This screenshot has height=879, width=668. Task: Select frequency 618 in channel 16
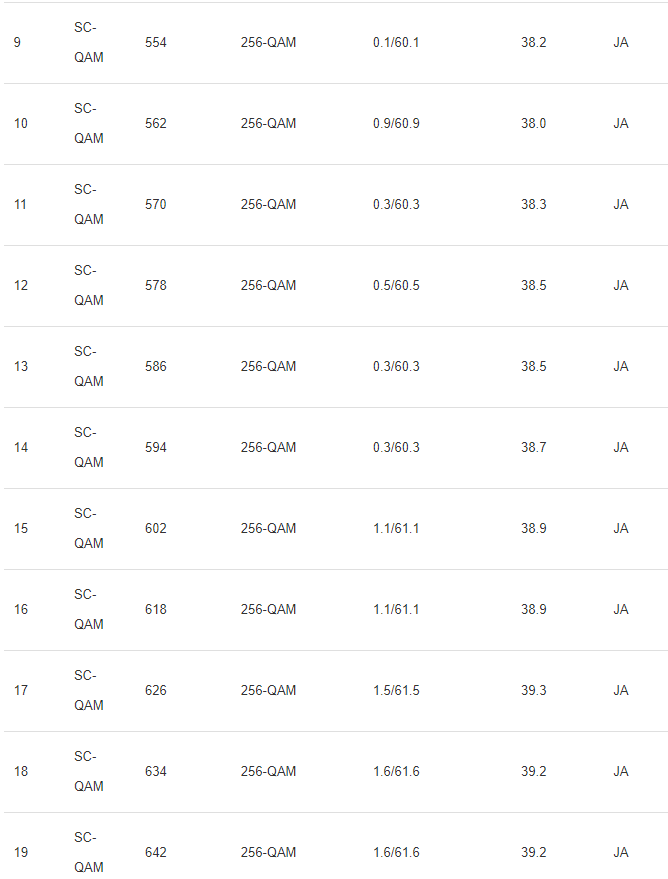click(156, 609)
